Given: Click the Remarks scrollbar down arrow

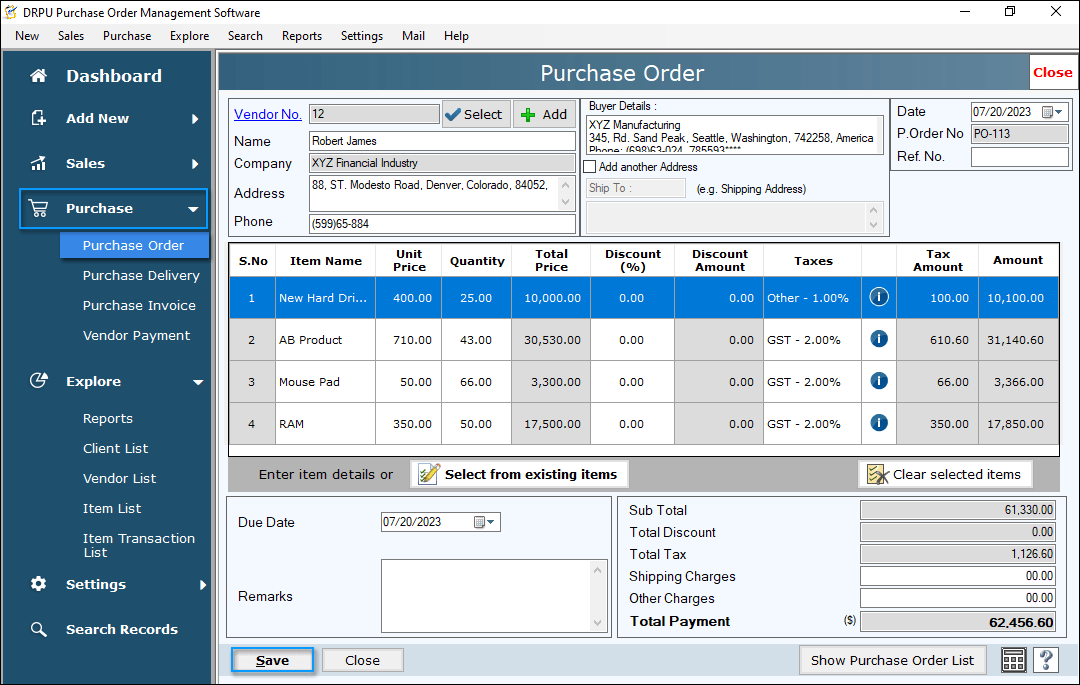Looking at the screenshot, I should click(597, 622).
